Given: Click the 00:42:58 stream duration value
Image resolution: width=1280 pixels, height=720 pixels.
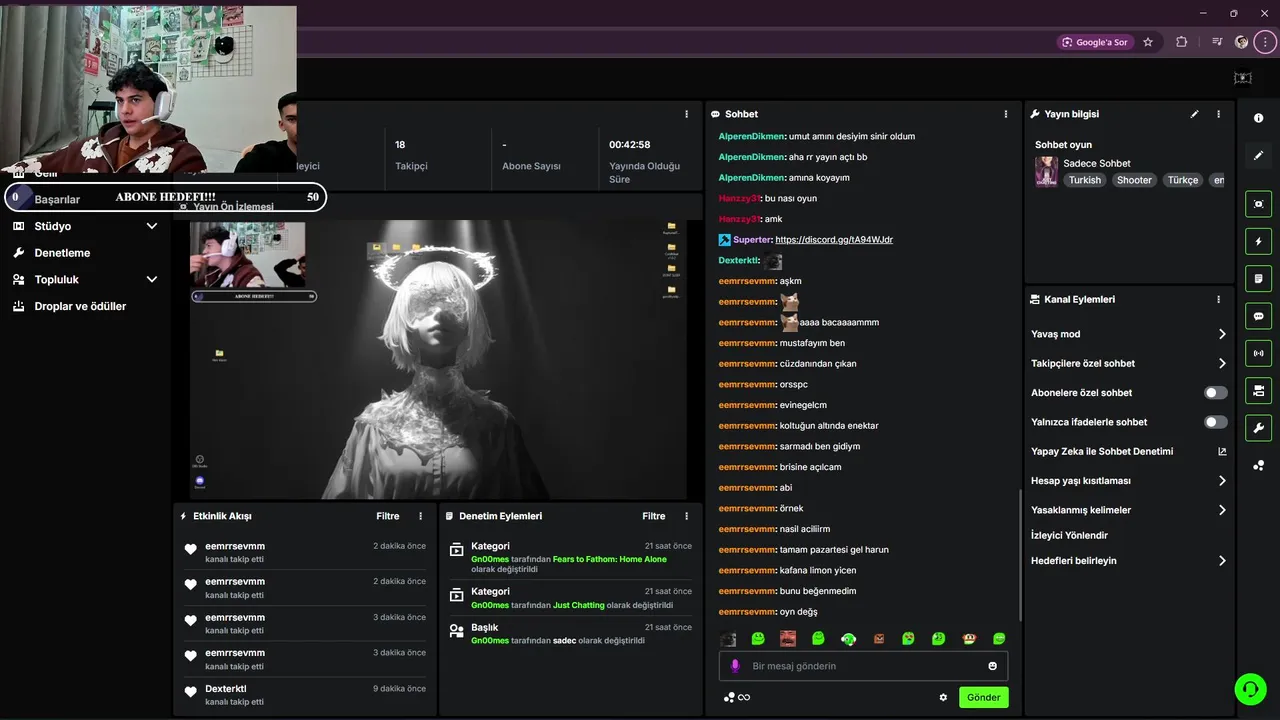Looking at the screenshot, I should [630, 144].
